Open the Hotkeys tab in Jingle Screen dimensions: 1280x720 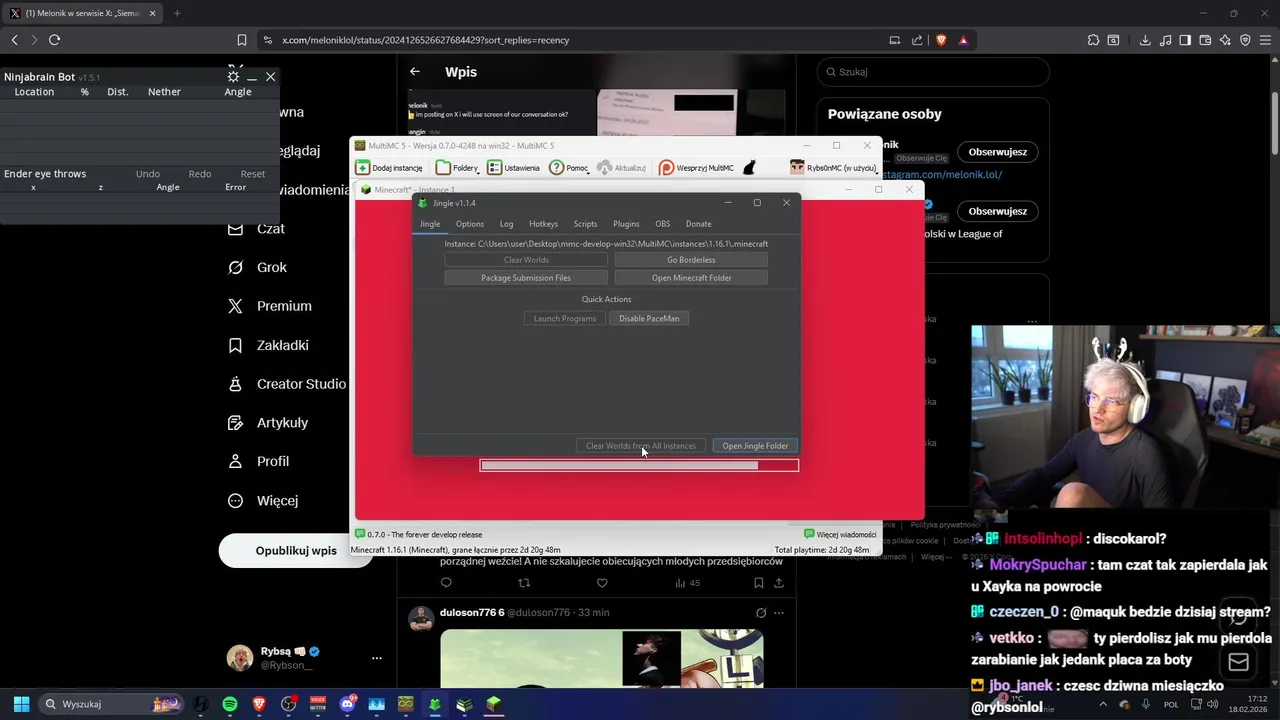click(543, 224)
